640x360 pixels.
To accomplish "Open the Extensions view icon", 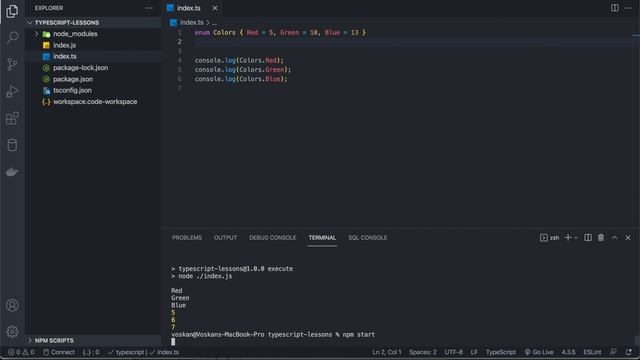I will [x=12, y=118].
